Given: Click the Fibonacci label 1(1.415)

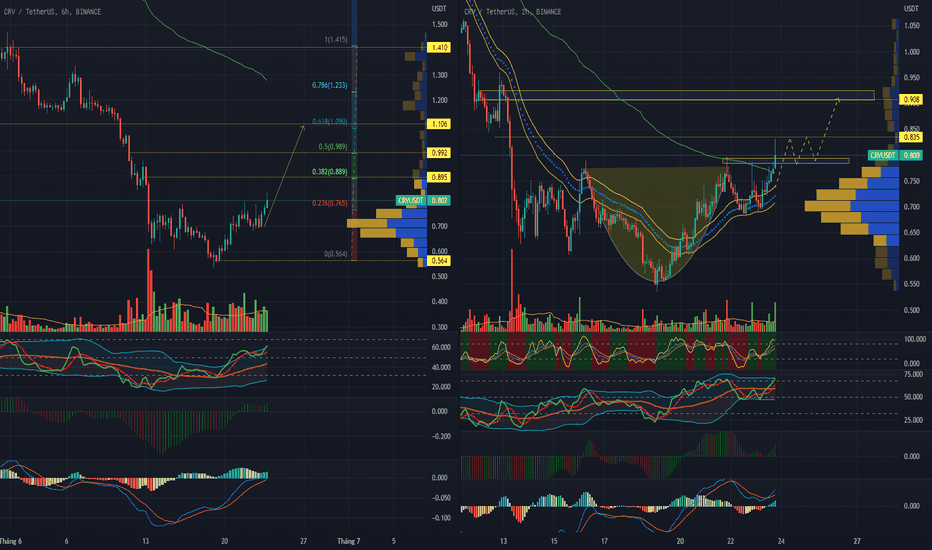Looking at the screenshot, I should tap(336, 39).
